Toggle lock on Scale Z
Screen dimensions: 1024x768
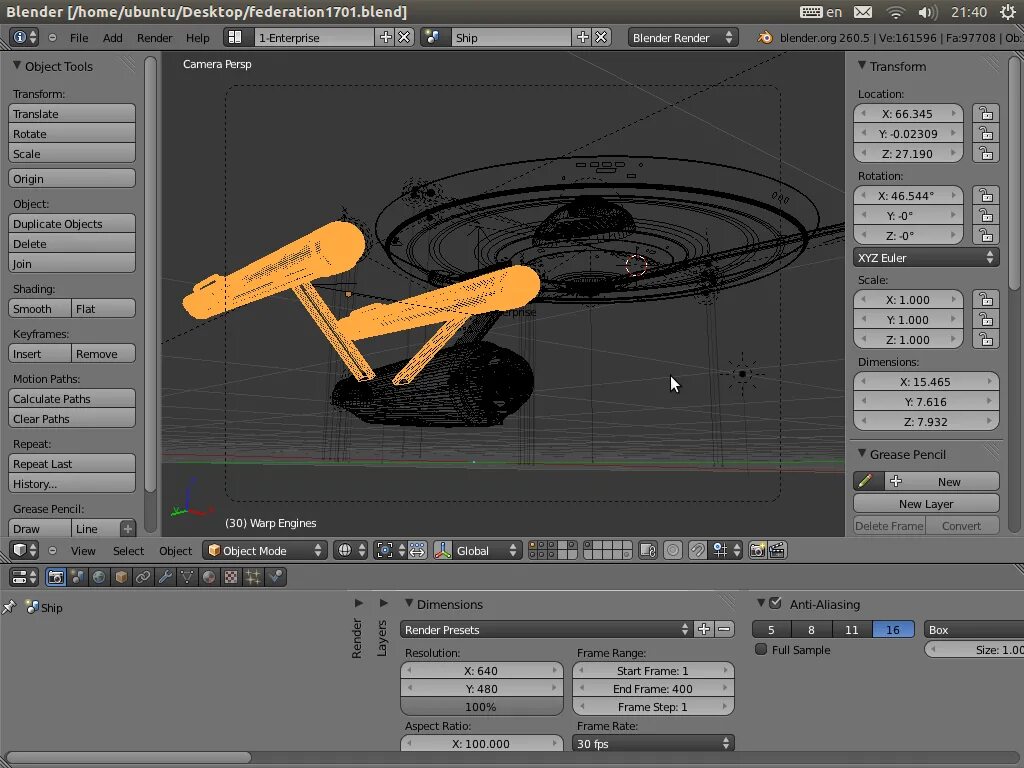point(985,340)
